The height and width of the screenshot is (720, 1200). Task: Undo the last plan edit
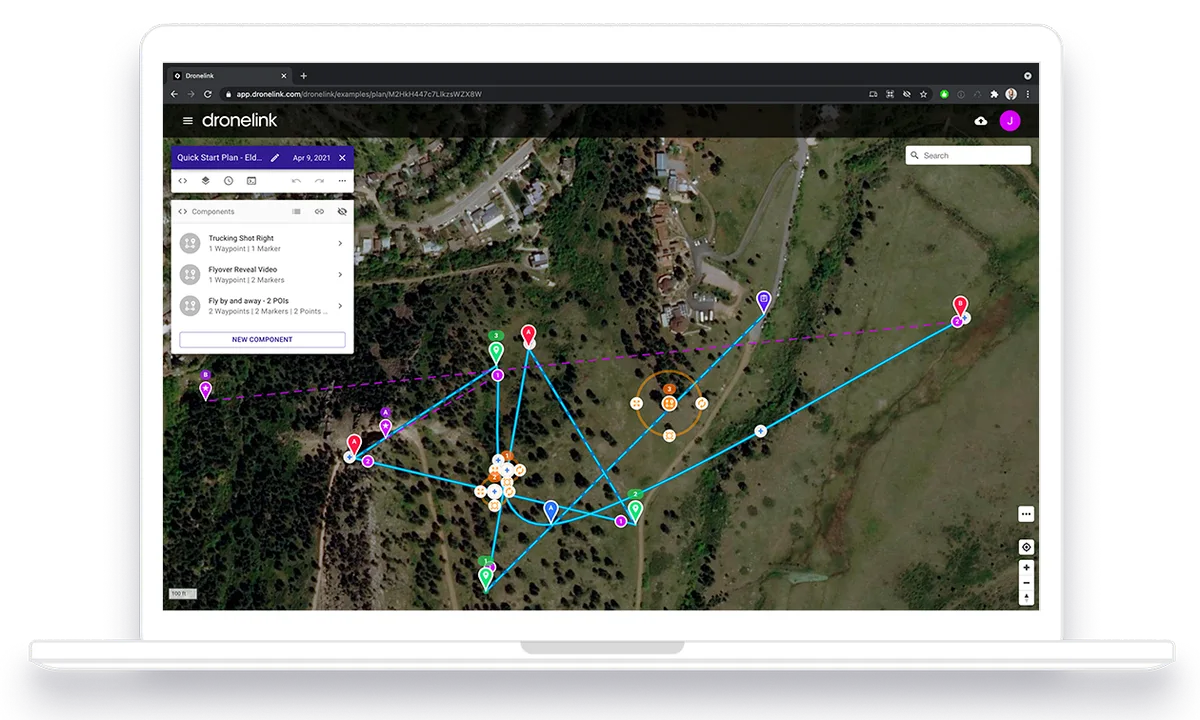(296, 181)
